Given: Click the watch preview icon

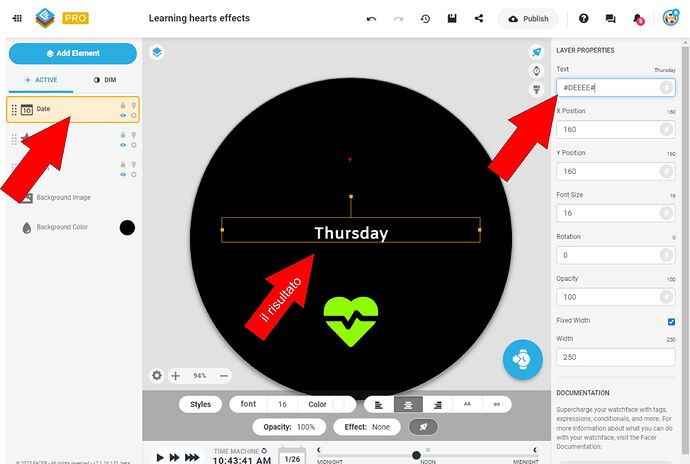Looking at the screenshot, I should pos(536,70).
